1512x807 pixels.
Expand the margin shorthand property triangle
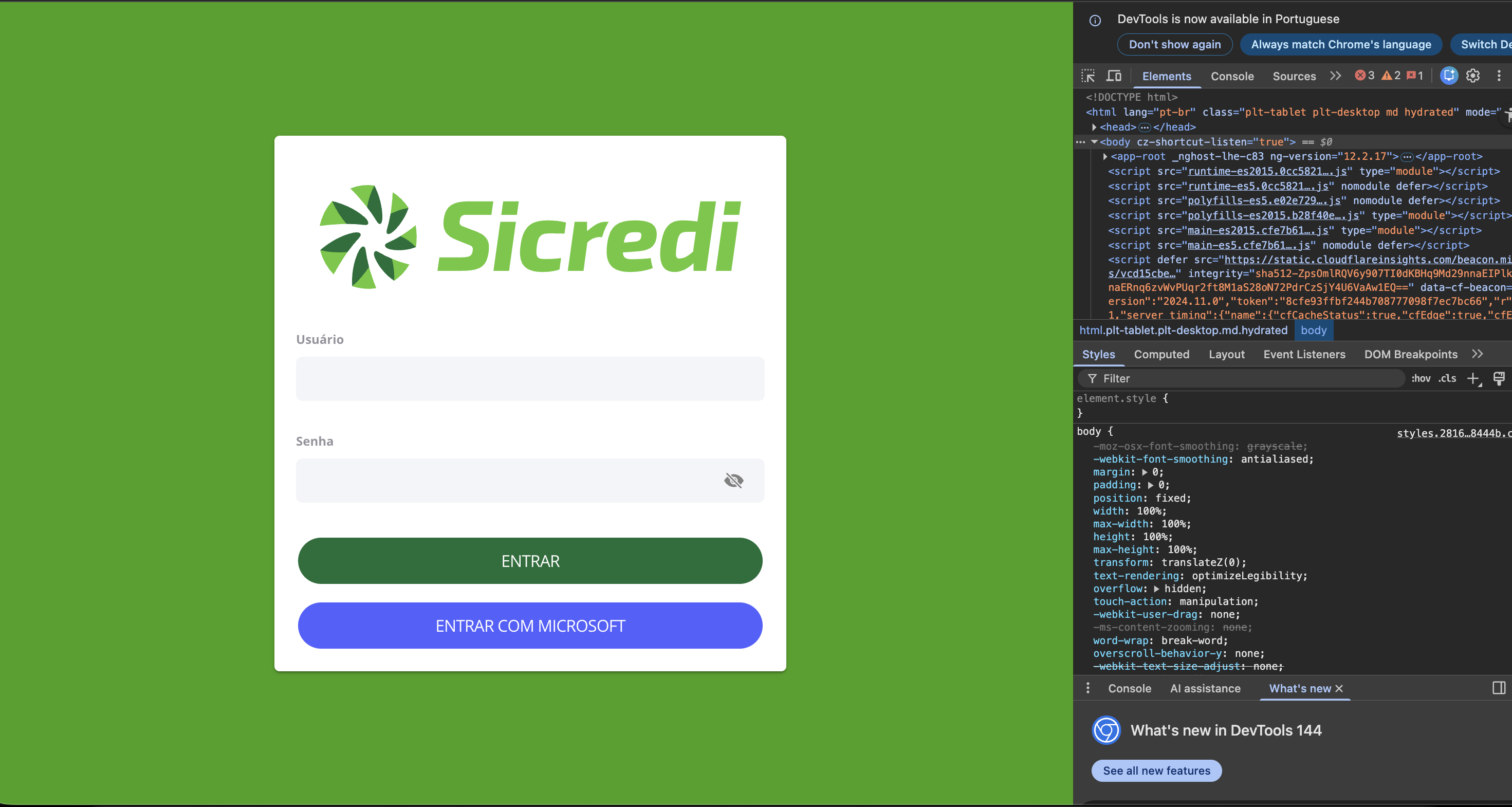(1145, 472)
